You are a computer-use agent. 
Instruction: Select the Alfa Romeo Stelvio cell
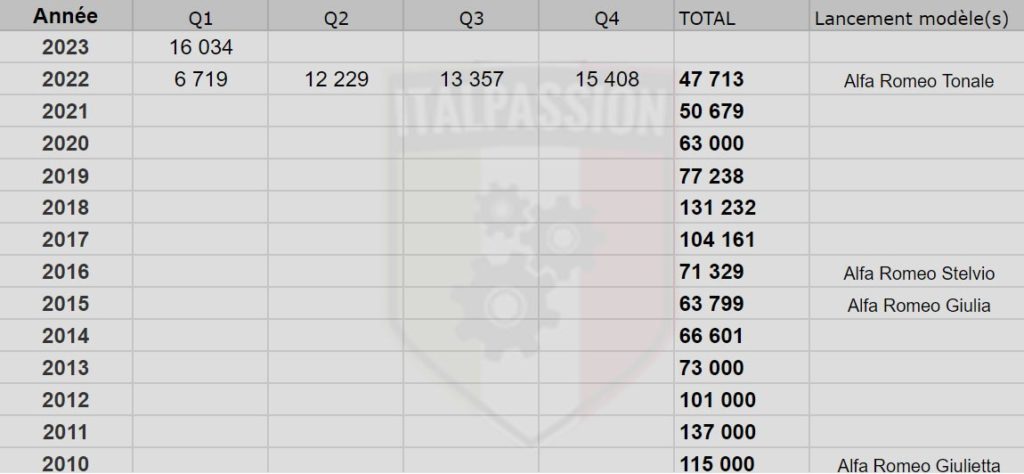click(917, 272)
